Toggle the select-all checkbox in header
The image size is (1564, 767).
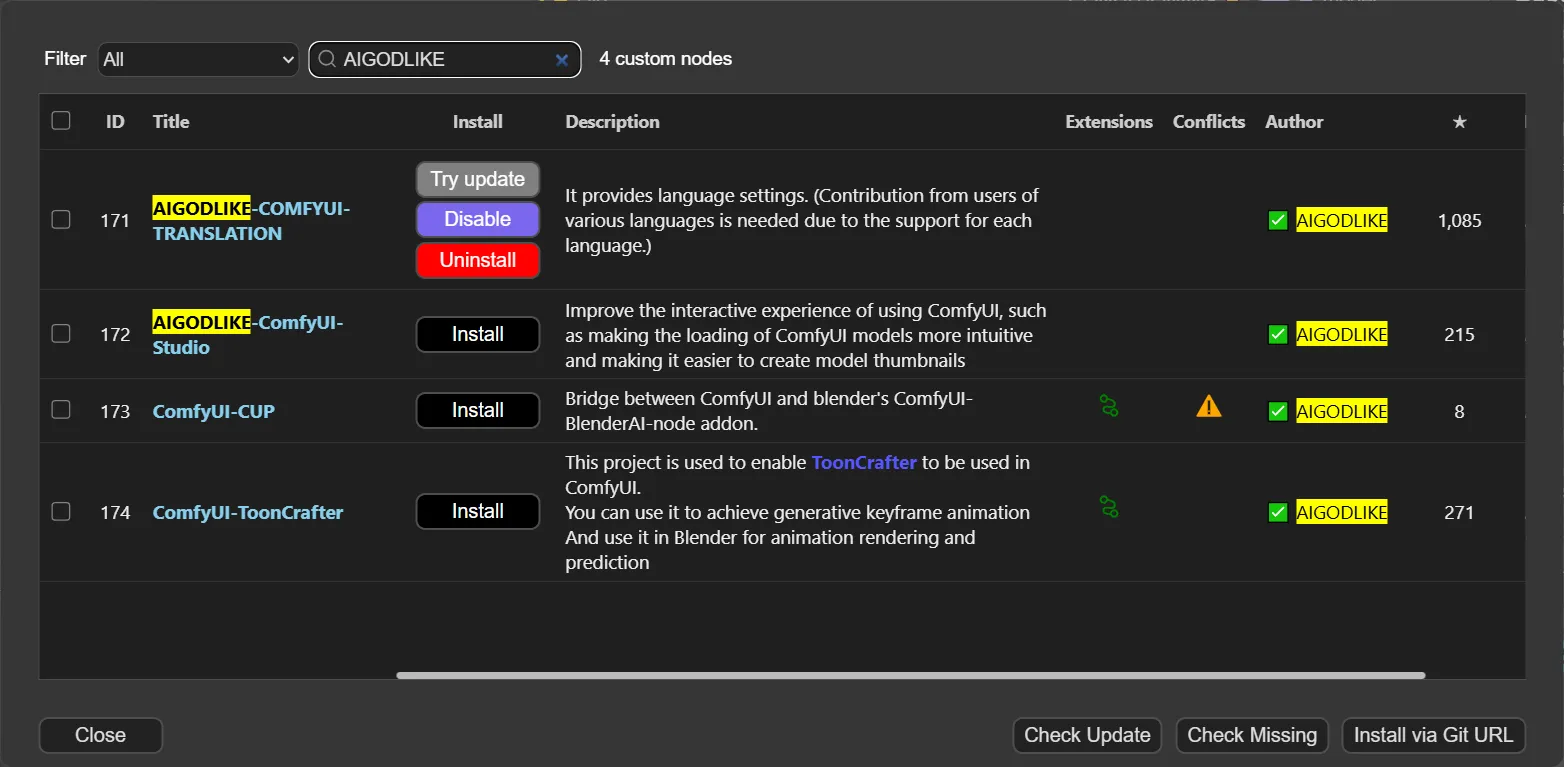click(x=61, y=121)
